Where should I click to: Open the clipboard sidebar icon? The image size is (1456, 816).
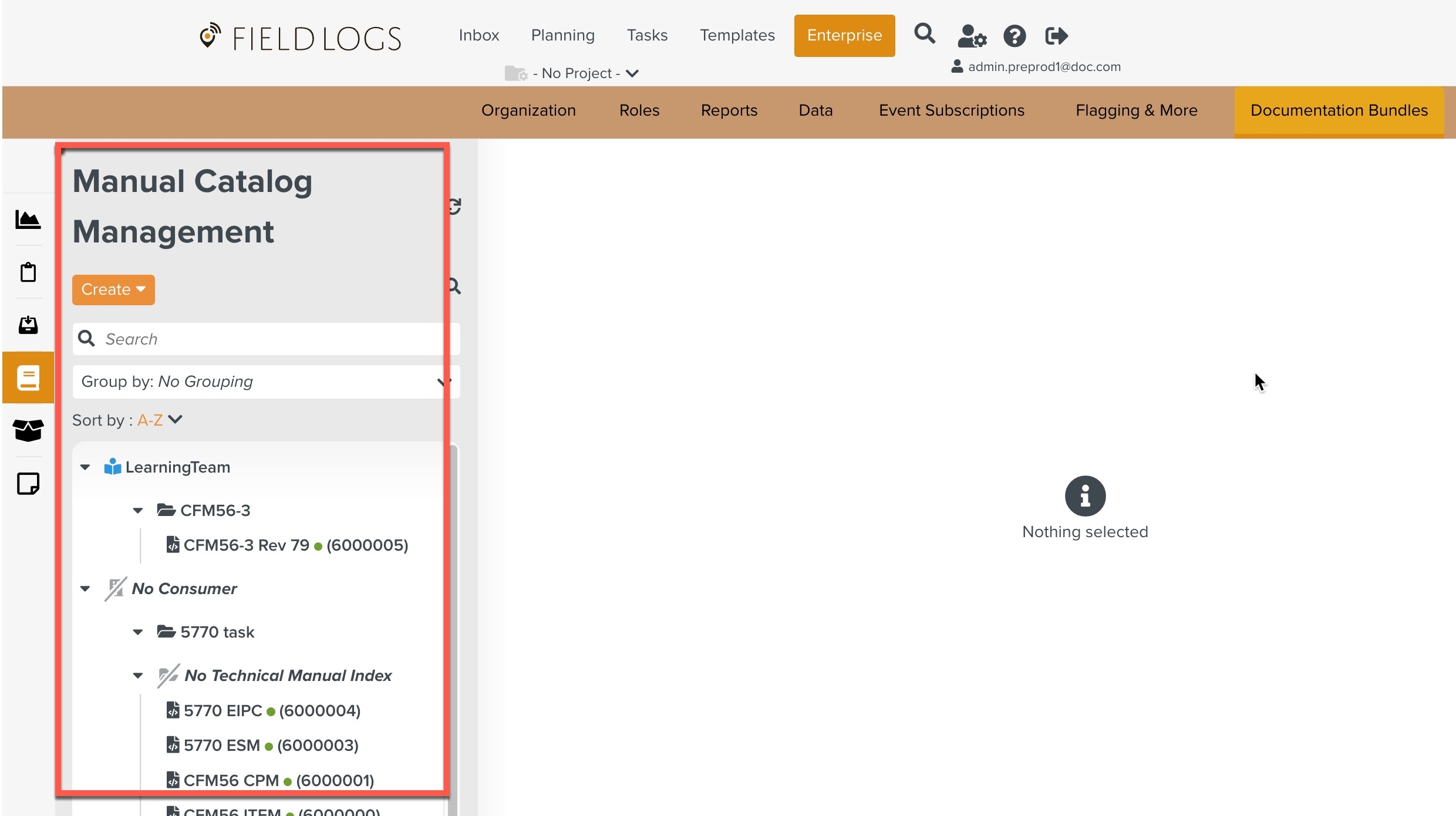pyautogui.click(x=28, y=272)
